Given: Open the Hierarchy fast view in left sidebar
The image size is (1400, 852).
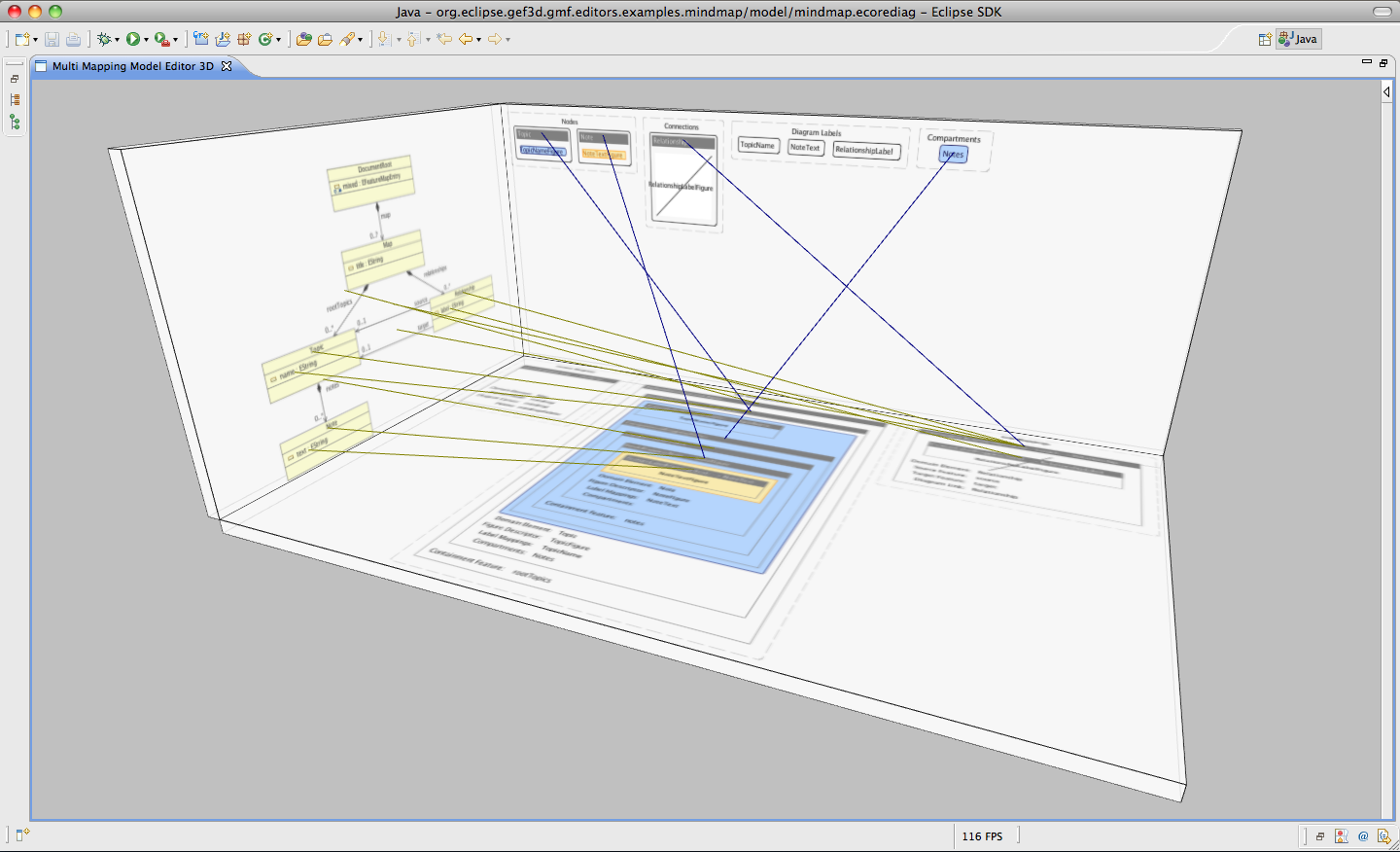Looking at the screenshot, I should 15,99.
